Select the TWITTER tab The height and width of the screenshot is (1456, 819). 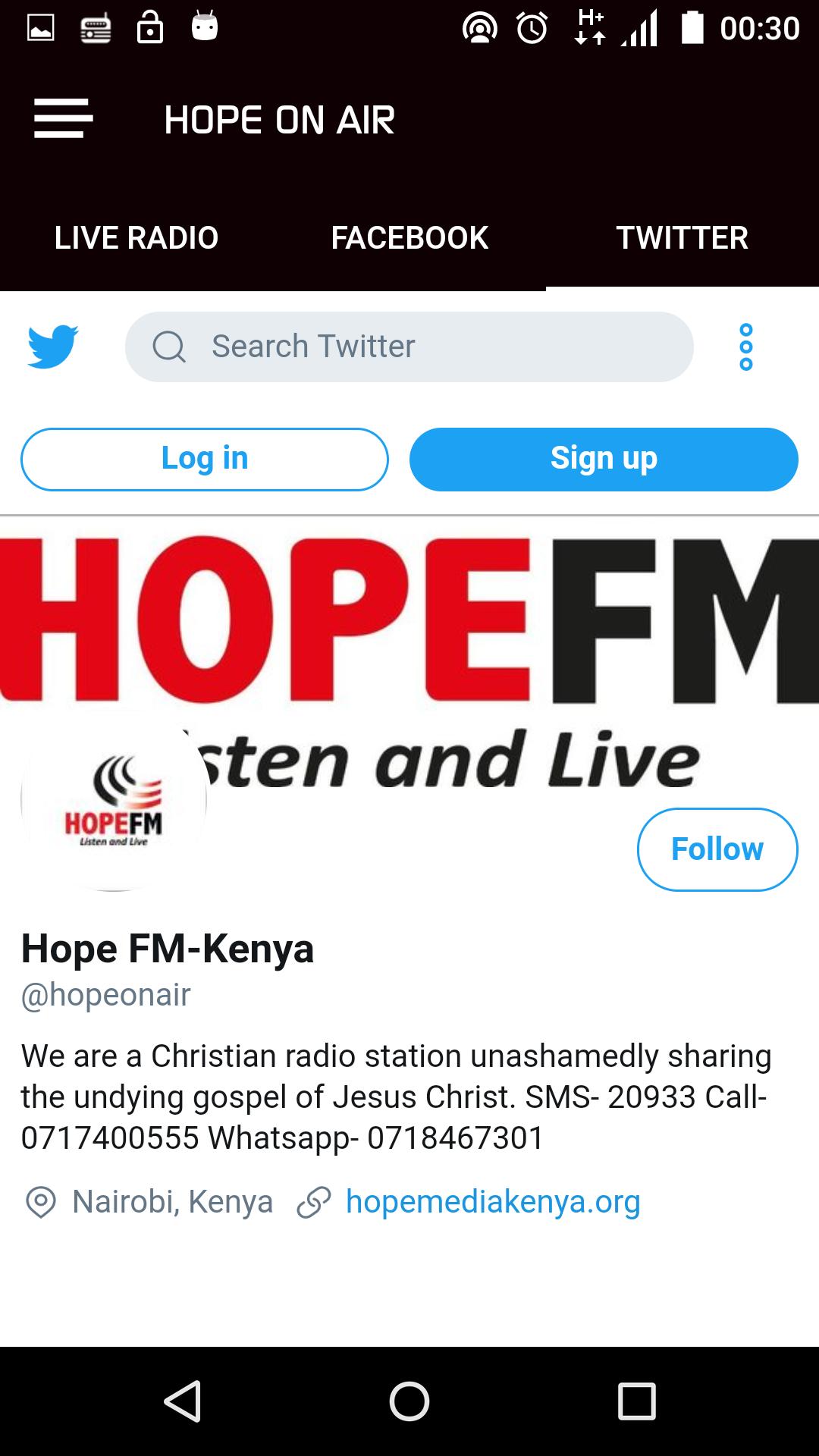[682, 237]
